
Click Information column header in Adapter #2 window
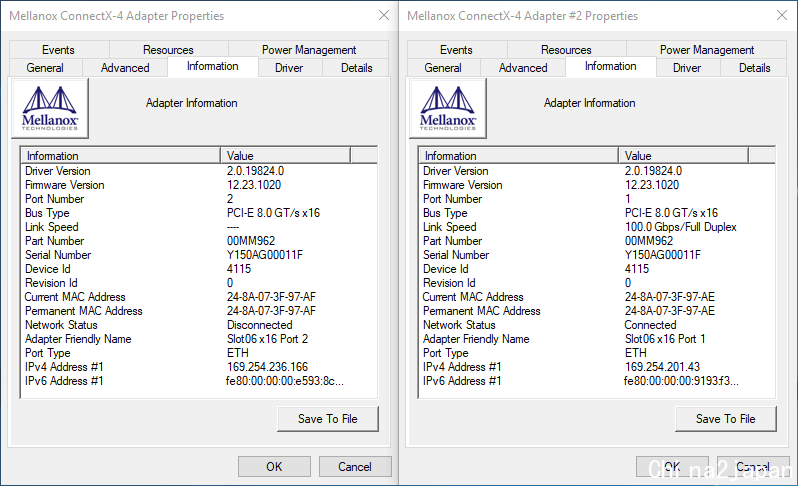pos(519,155)
